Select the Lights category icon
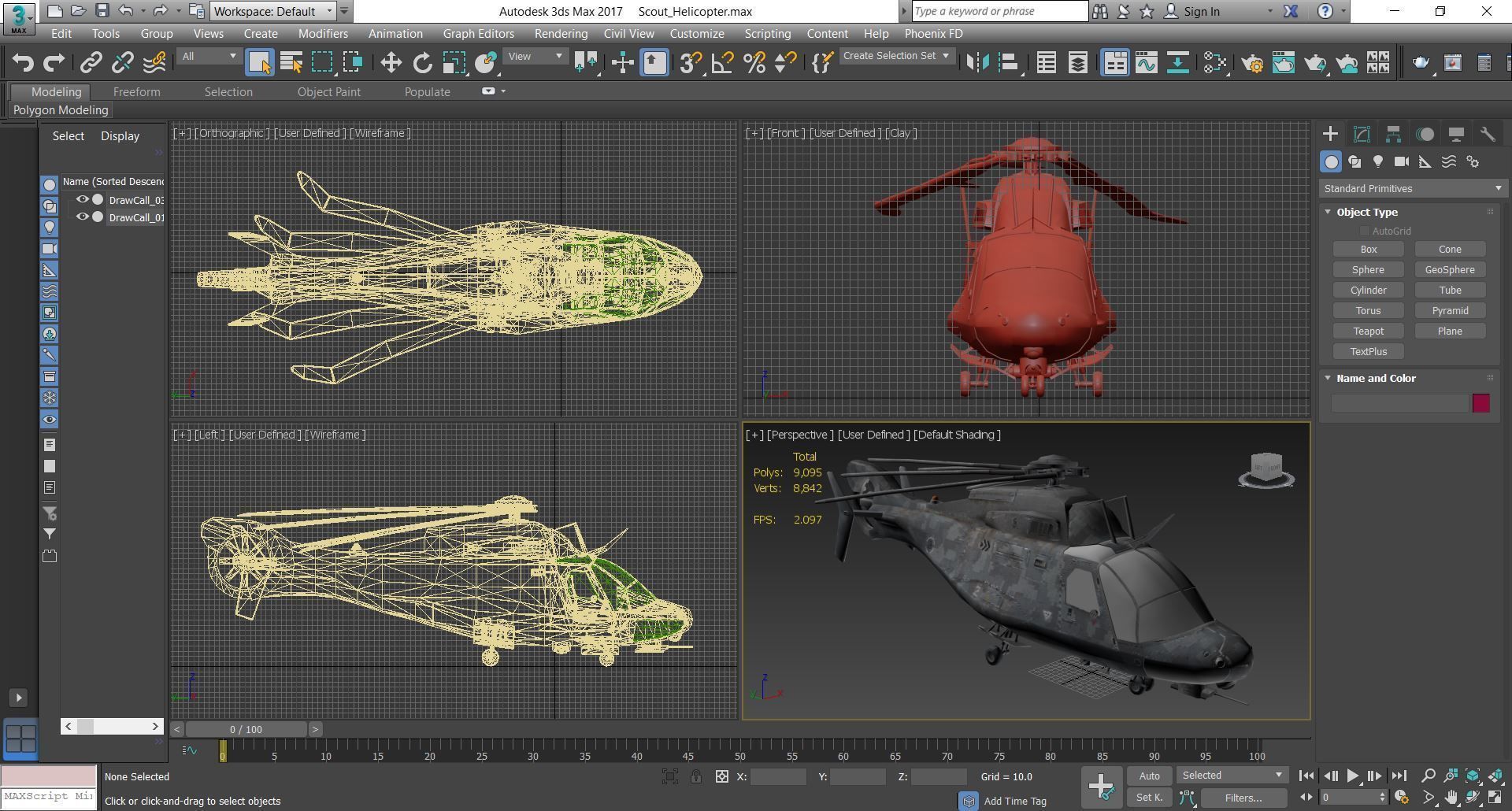 tap(1378, 161)
